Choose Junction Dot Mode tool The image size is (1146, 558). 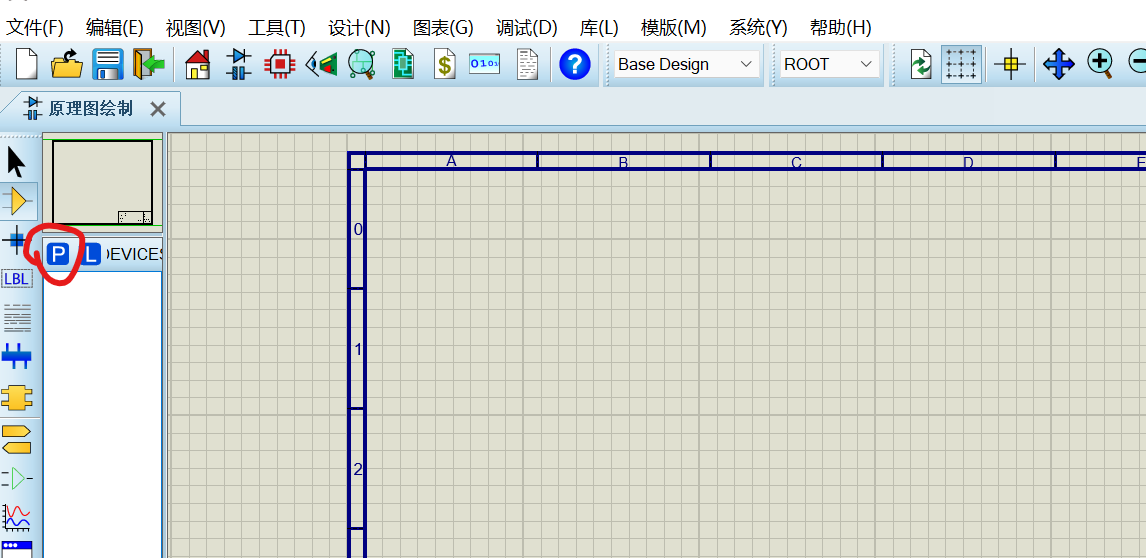click(x=16, y=239)
